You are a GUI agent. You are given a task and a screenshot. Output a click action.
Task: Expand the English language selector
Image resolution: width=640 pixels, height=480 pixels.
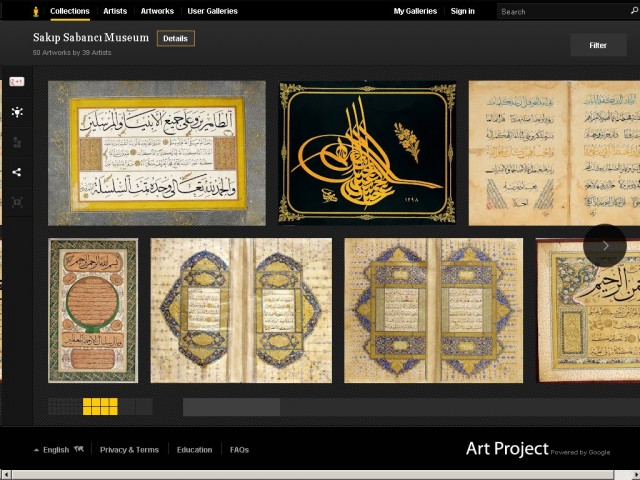[52, 450]
